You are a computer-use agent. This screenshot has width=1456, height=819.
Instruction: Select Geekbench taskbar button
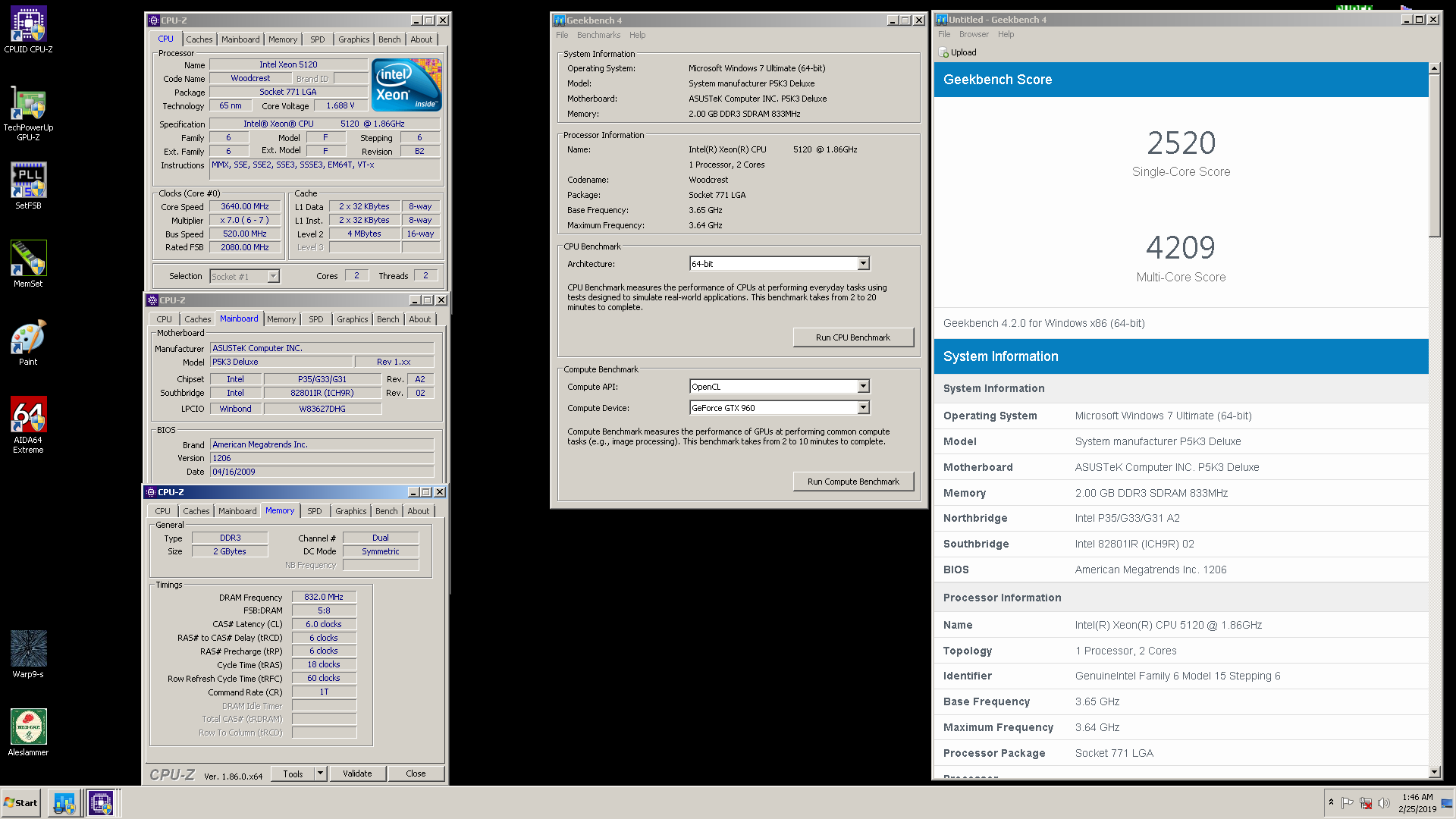pos(64,803)
